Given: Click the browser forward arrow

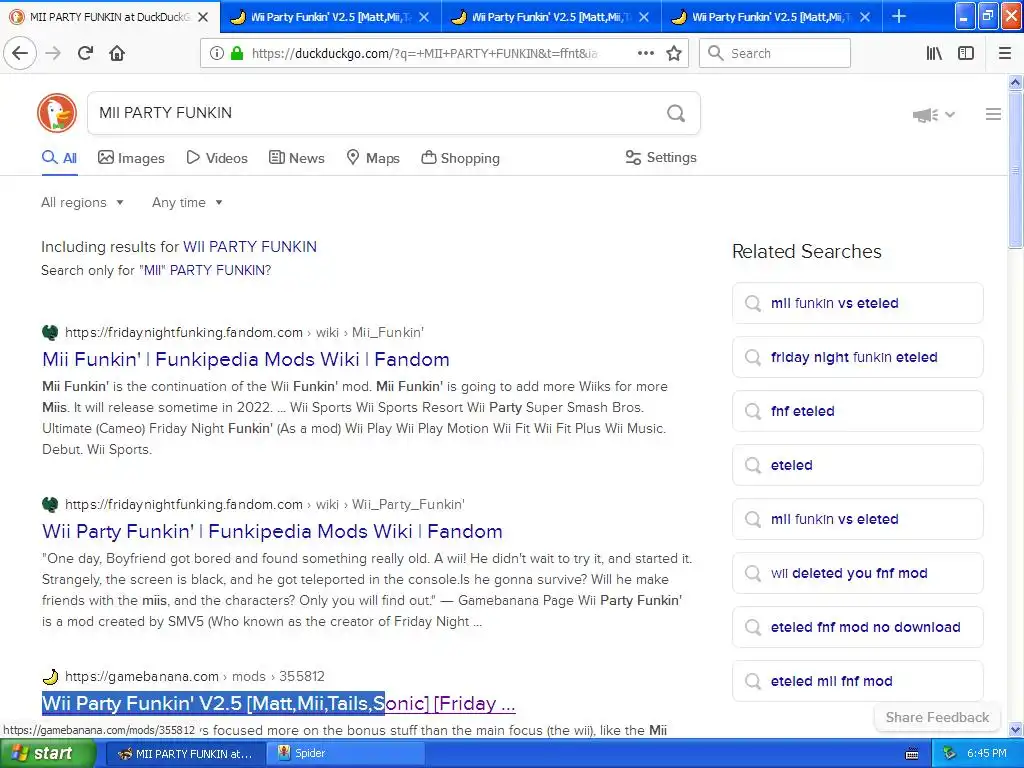Looking at the screenshot, I should 53,53.
